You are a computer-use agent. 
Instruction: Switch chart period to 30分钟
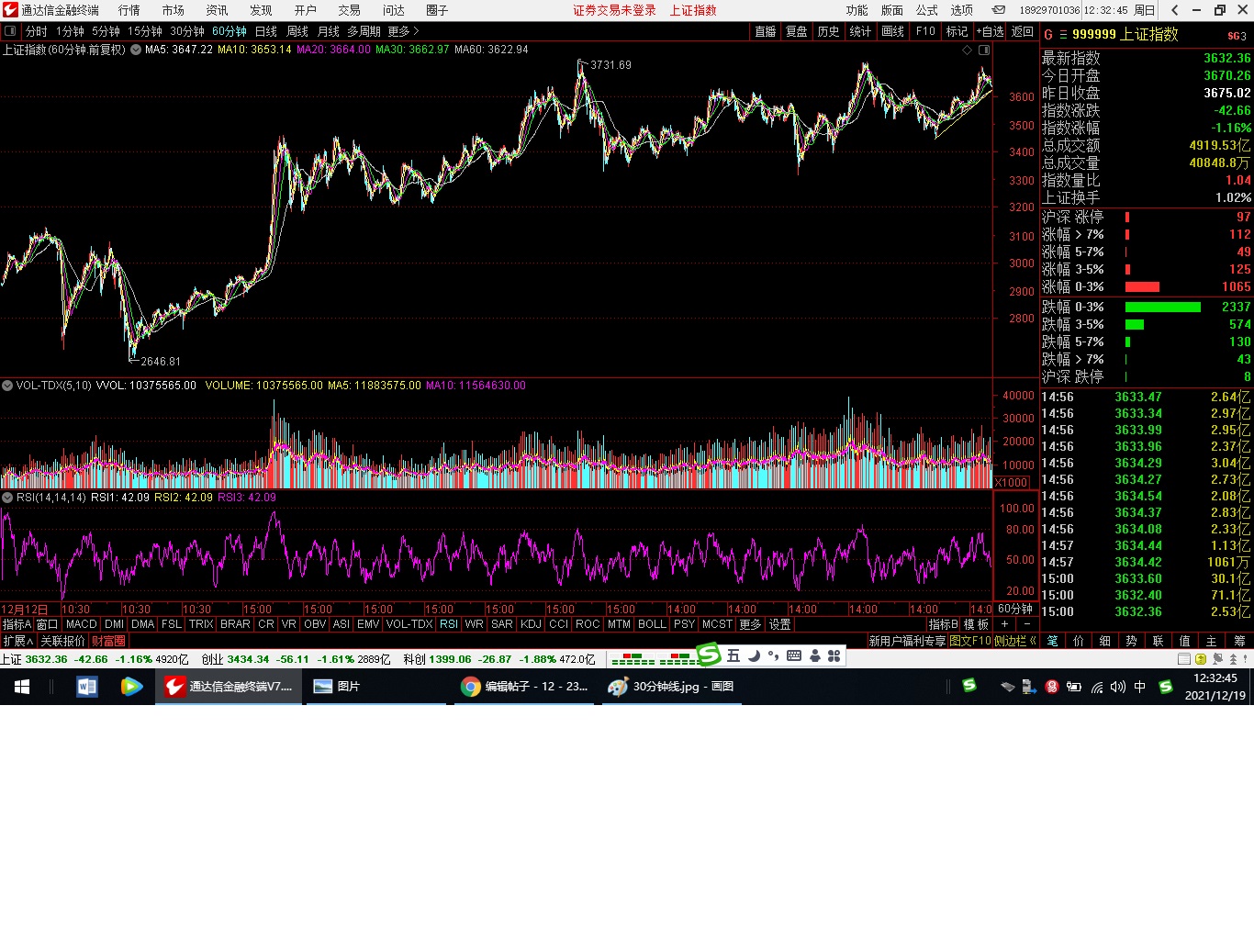[187, 31]
